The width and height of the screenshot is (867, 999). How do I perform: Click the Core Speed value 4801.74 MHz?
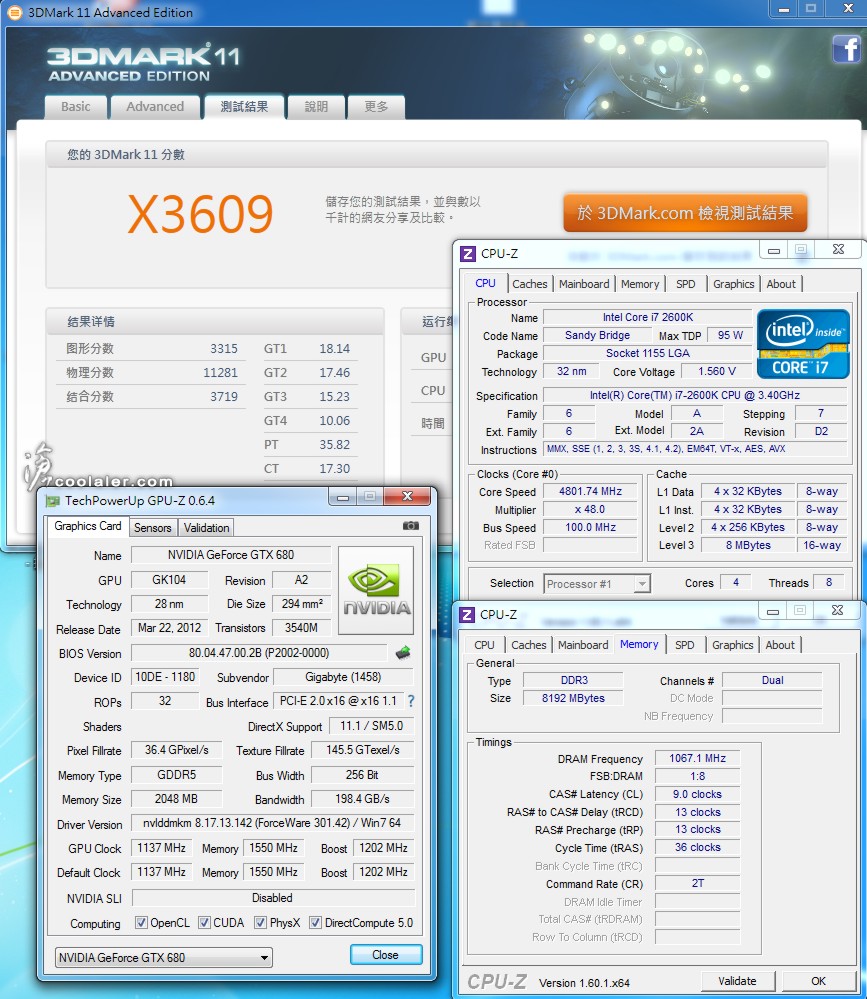click(591, 491)
